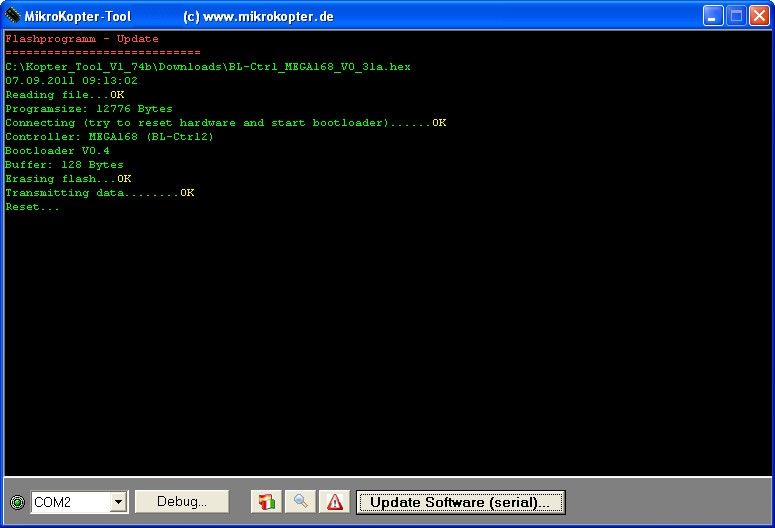Click the red warning triangle icon

(x=334, y=502)
